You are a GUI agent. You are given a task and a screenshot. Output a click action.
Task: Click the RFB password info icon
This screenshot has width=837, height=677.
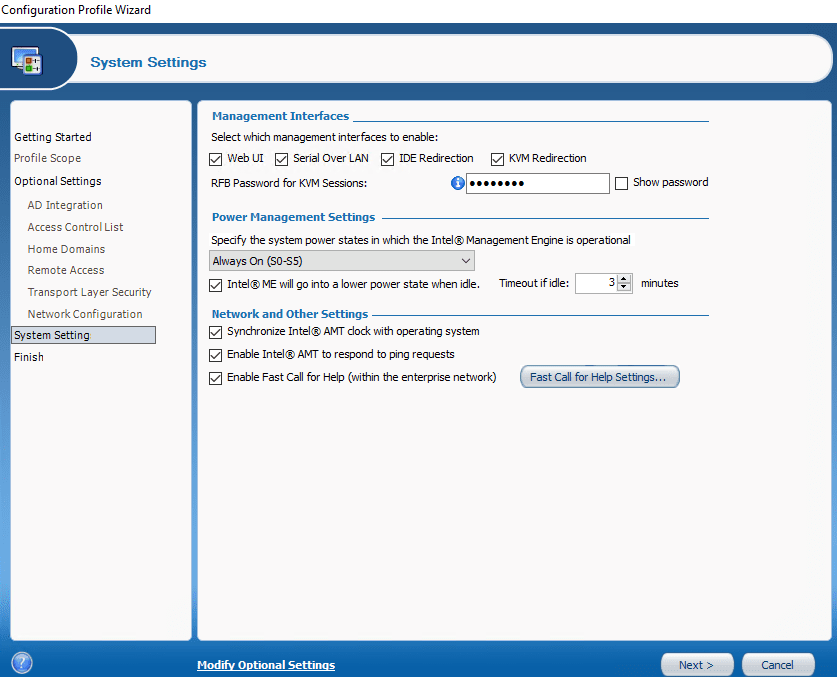point(457,183)
